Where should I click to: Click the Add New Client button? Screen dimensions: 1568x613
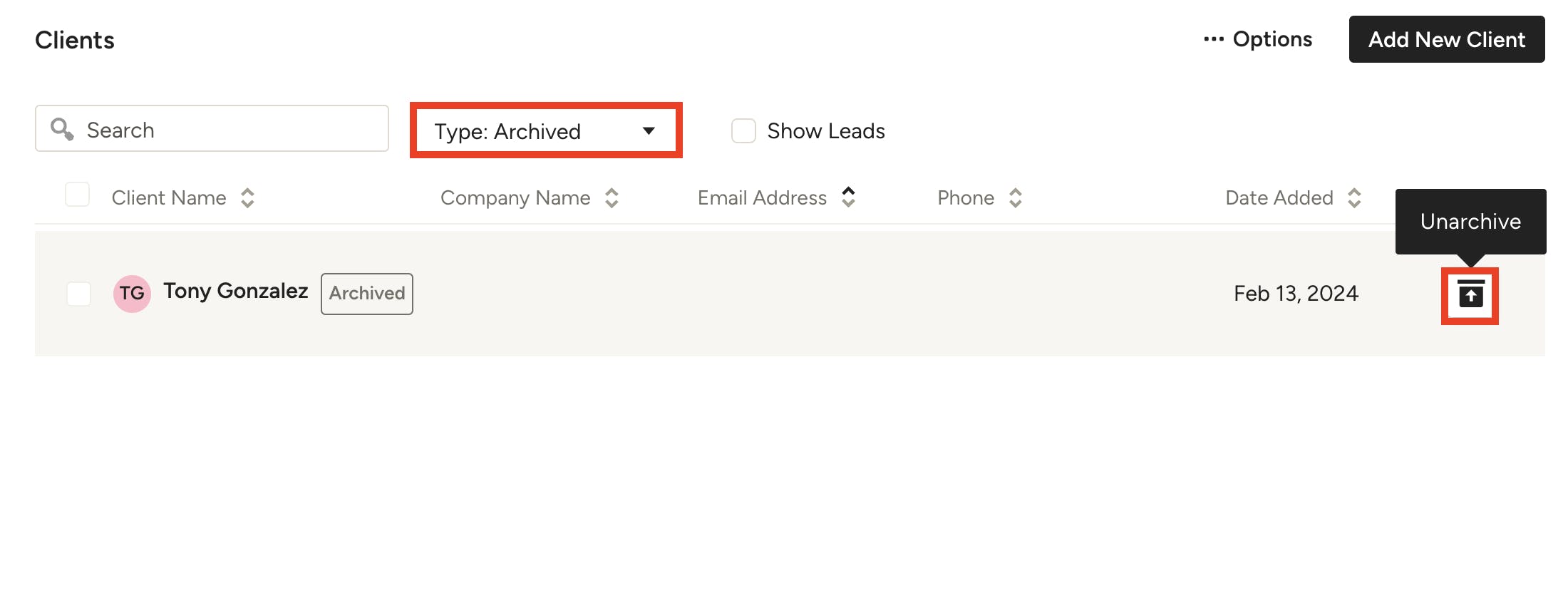coord(1447,39)
